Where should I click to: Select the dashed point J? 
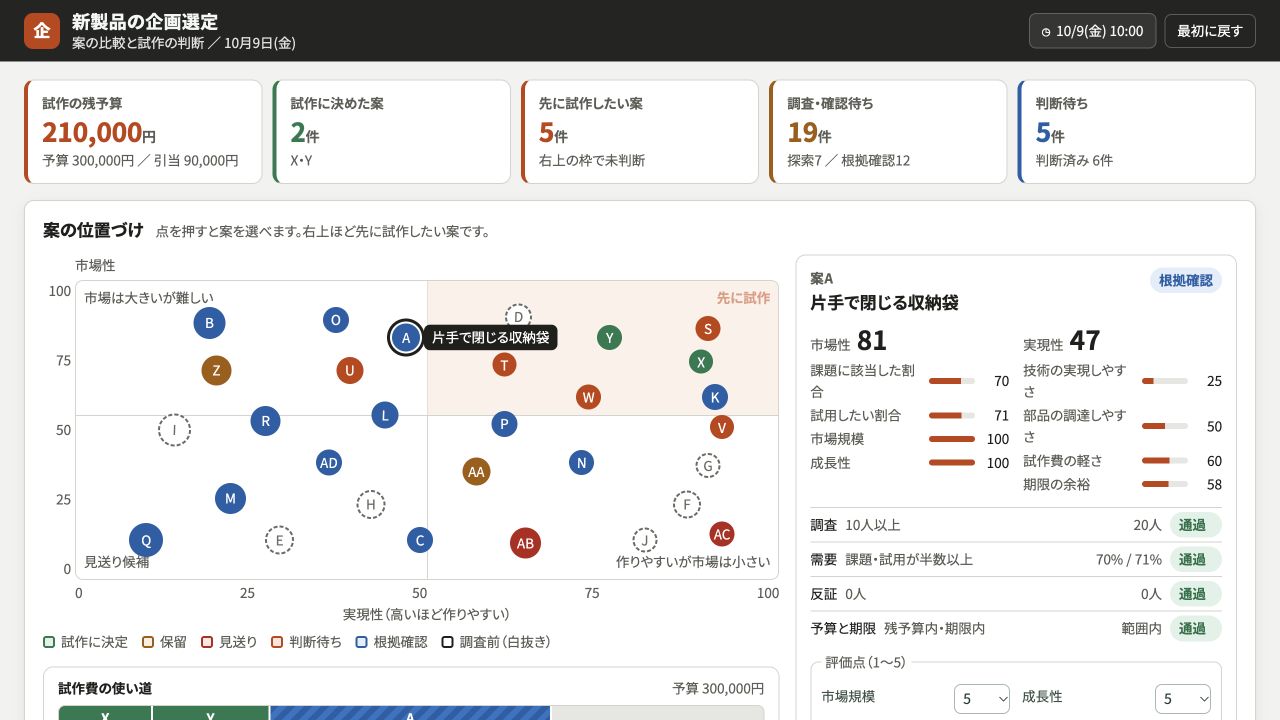coord(645,541)
